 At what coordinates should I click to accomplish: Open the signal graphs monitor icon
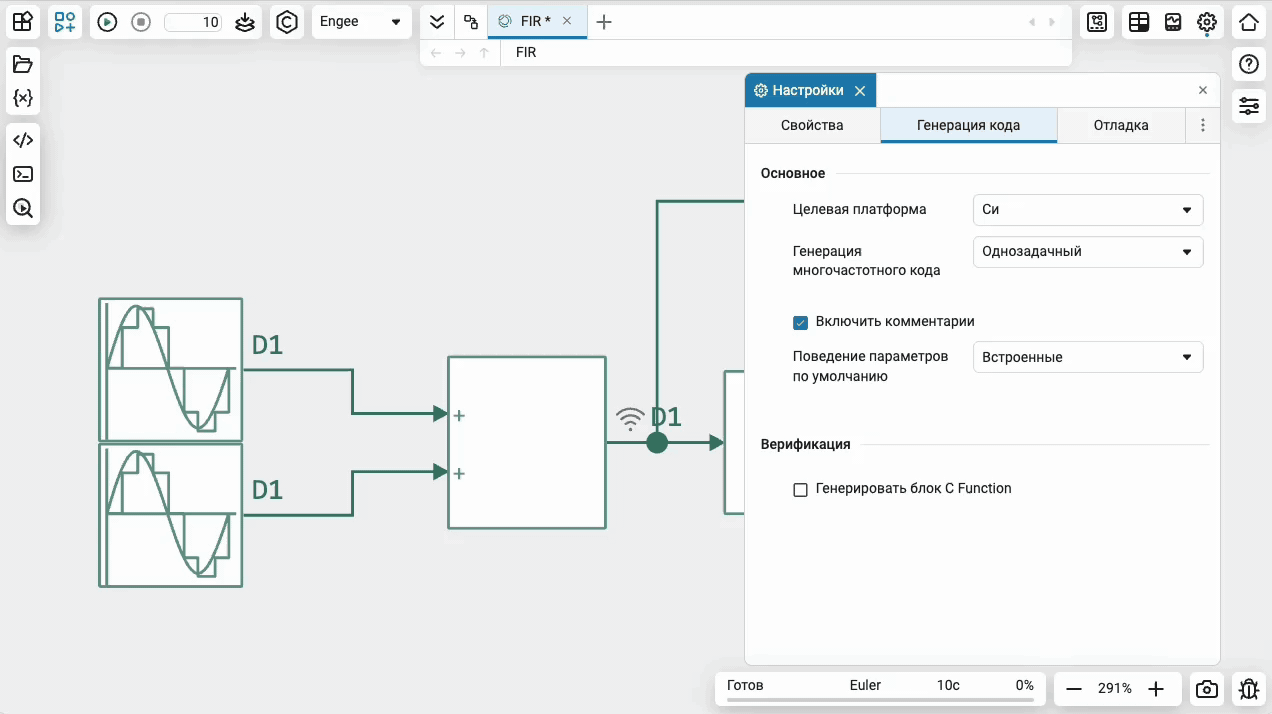1173,22
